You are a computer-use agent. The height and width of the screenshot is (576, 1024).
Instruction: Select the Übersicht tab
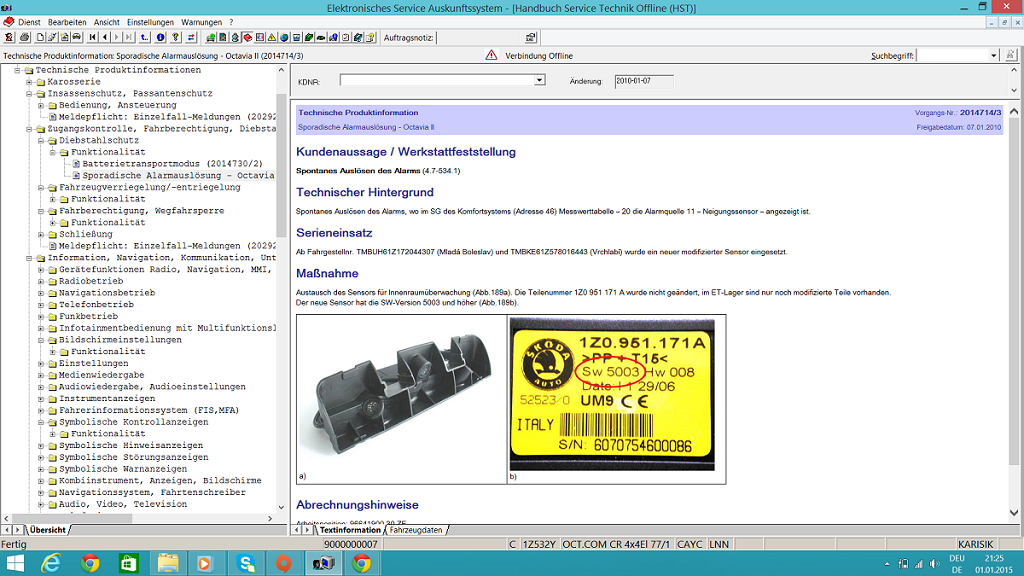(48, 530)
